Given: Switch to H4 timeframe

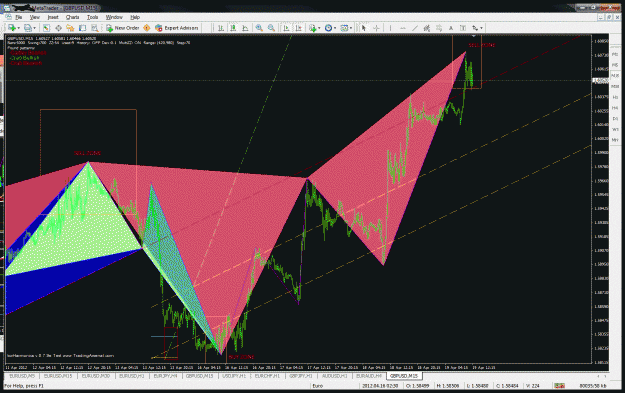Looking at the screenshot, I should point(615,108).
